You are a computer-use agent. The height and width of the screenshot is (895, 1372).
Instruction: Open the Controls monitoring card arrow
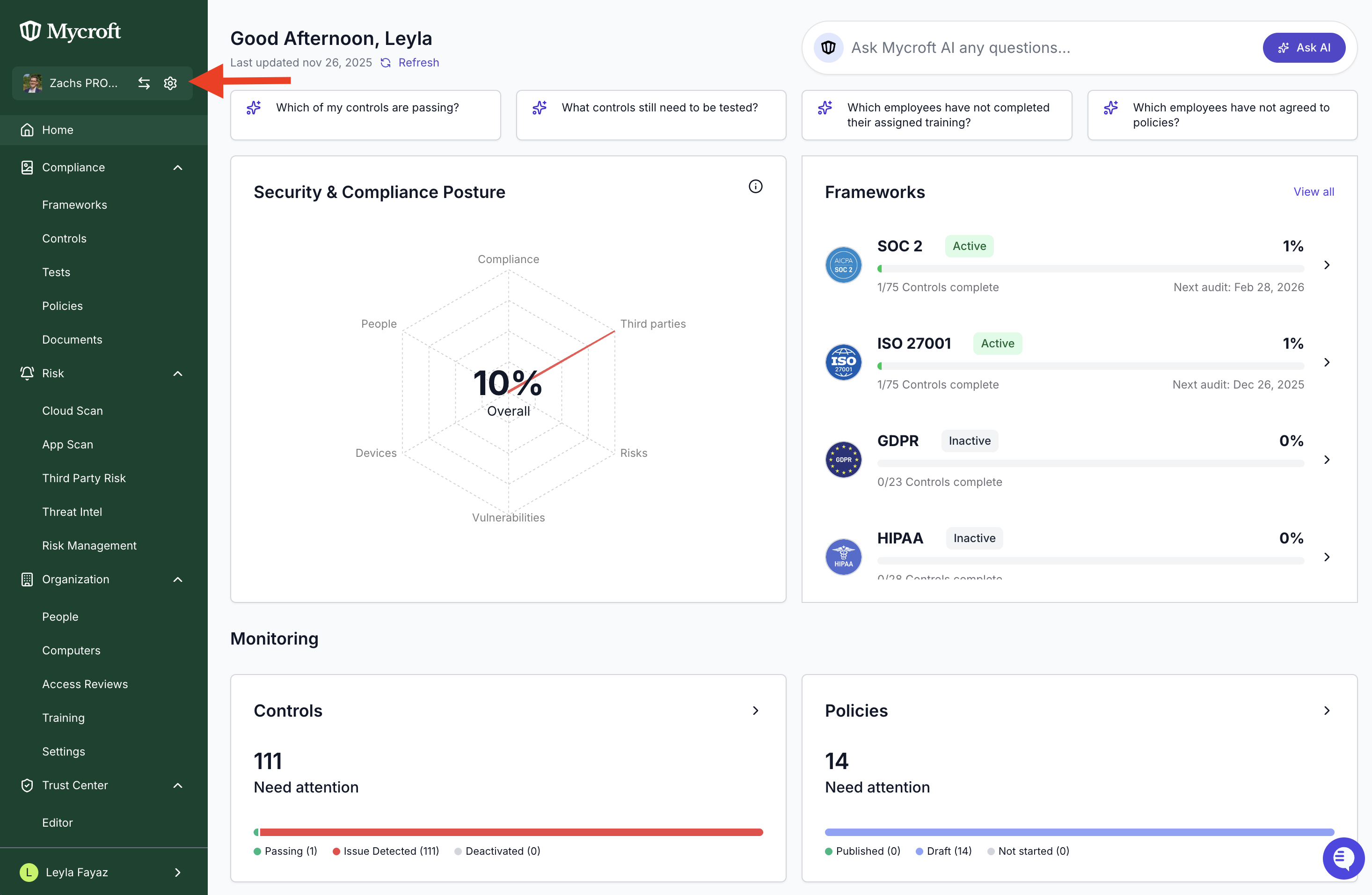(755, 711)
